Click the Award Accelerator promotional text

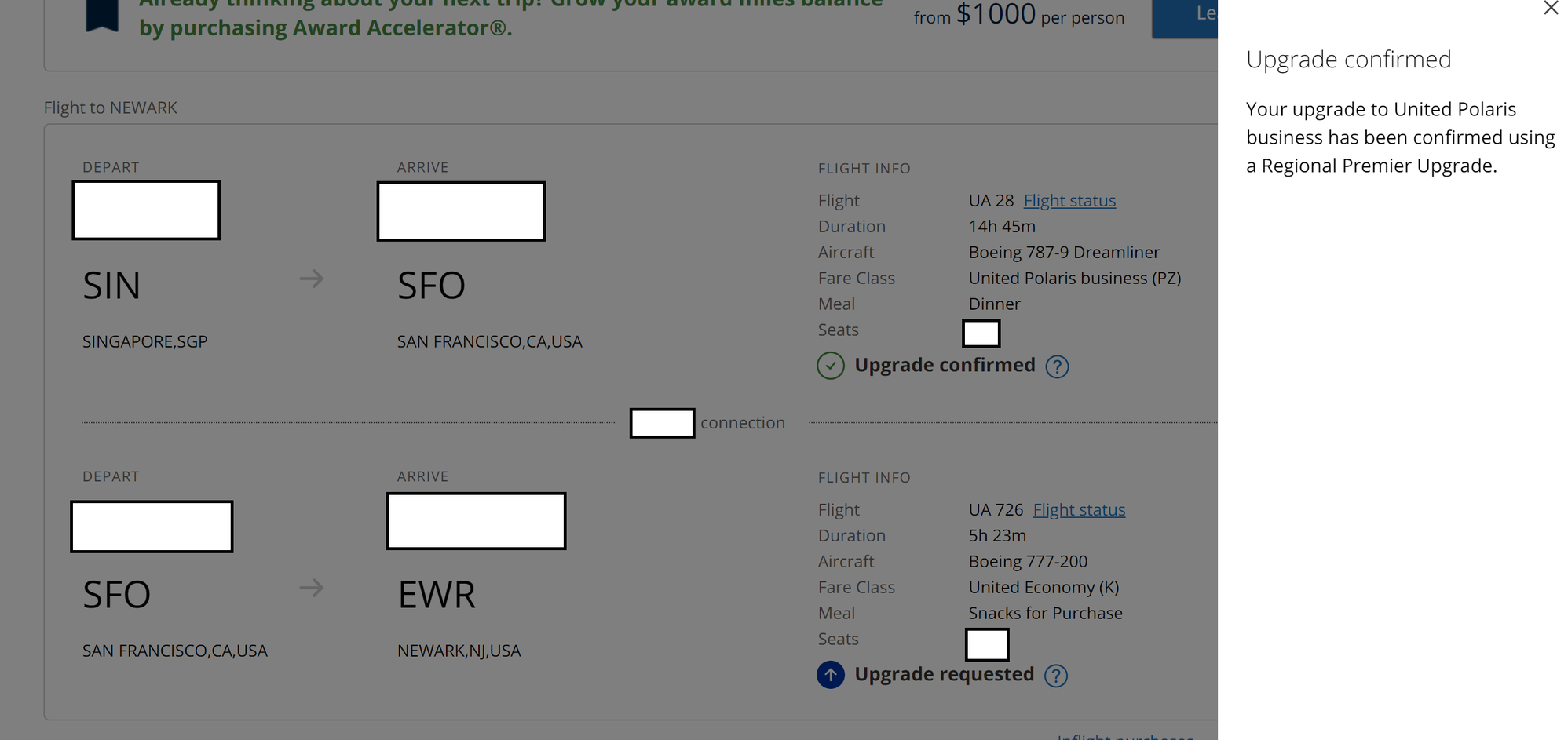[510, 17]
